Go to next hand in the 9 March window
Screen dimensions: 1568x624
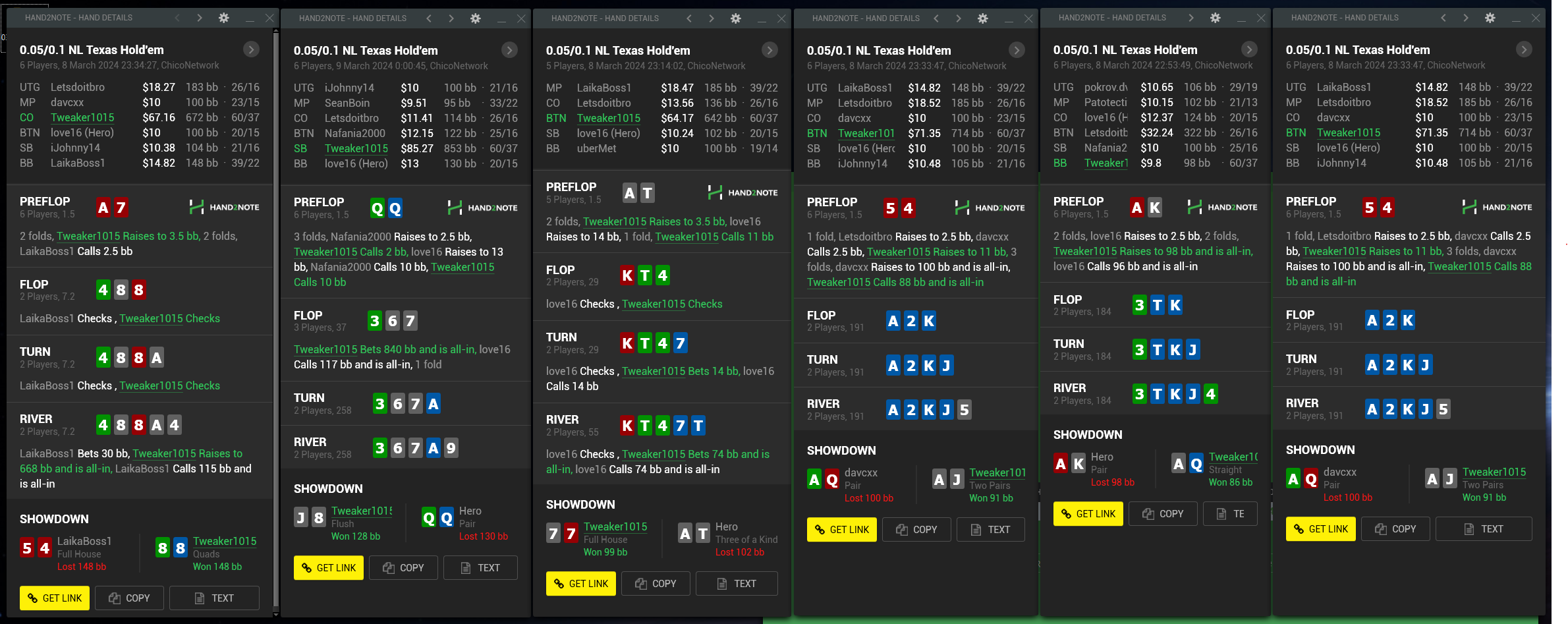(451, 18)
